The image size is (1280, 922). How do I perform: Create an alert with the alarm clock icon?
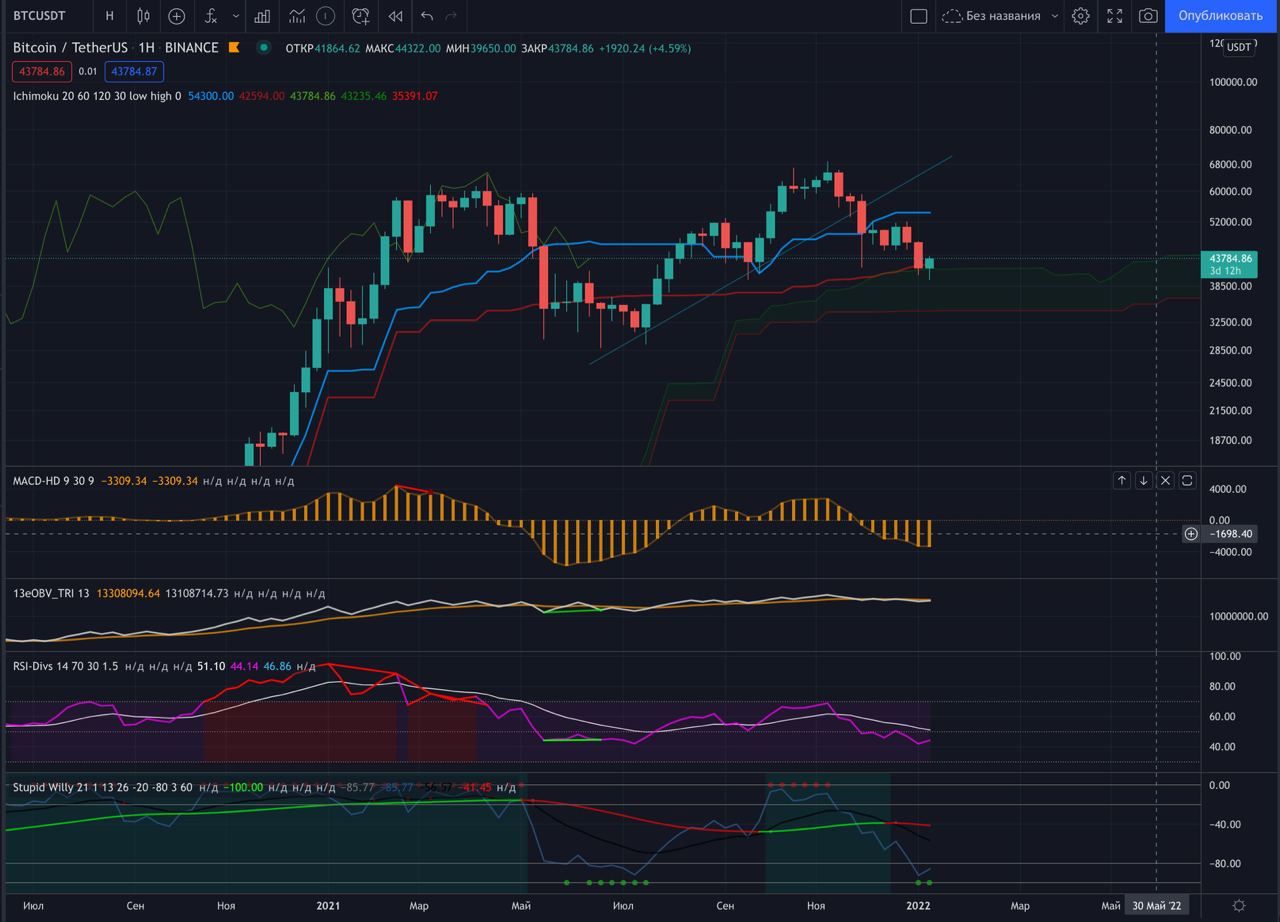pos(360,16)
